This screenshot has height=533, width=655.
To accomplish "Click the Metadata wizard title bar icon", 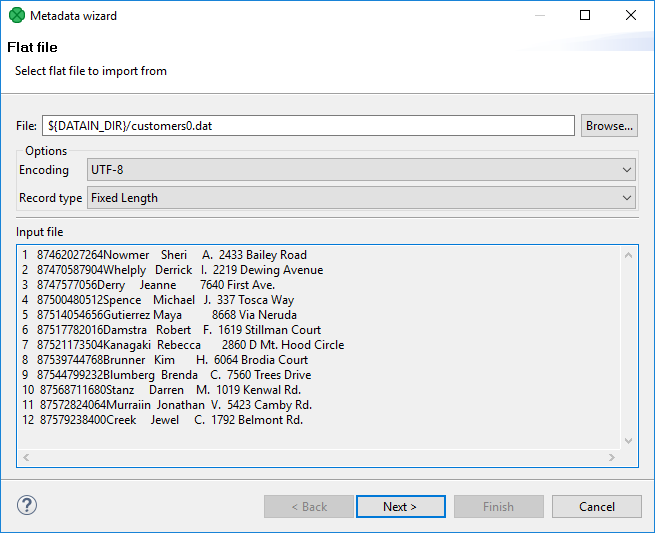I will click(x=17, y=16).
